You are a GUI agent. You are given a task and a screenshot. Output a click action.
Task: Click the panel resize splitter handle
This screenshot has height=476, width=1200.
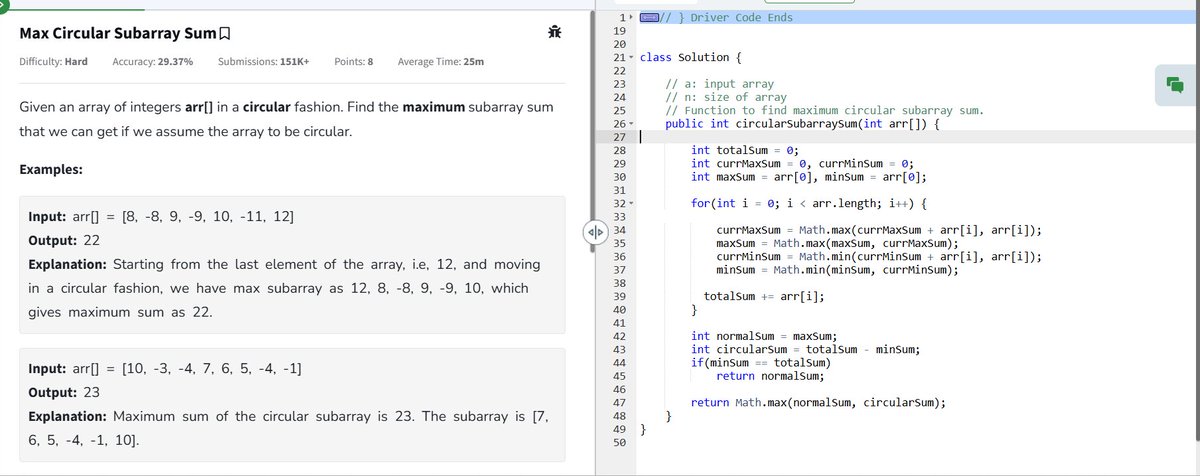click(x=594, y=234)
